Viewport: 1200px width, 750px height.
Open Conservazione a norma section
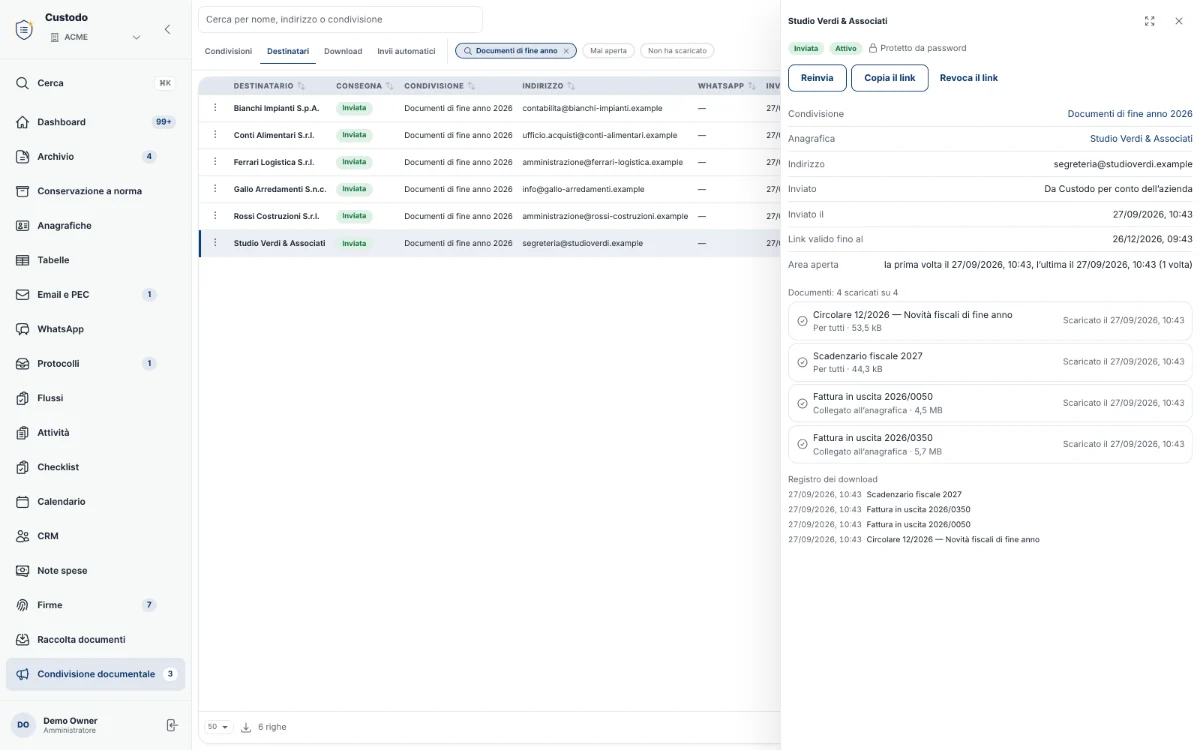95,191
